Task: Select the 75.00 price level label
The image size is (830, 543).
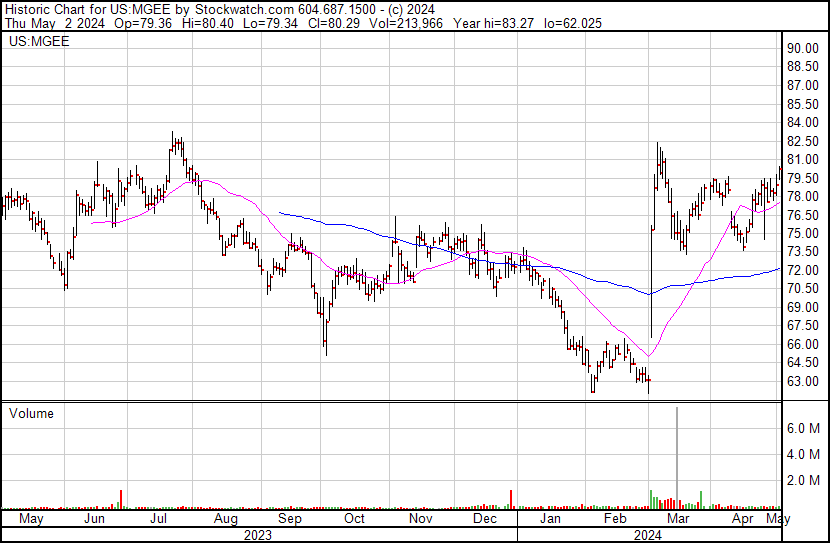Action: point(802,233)
